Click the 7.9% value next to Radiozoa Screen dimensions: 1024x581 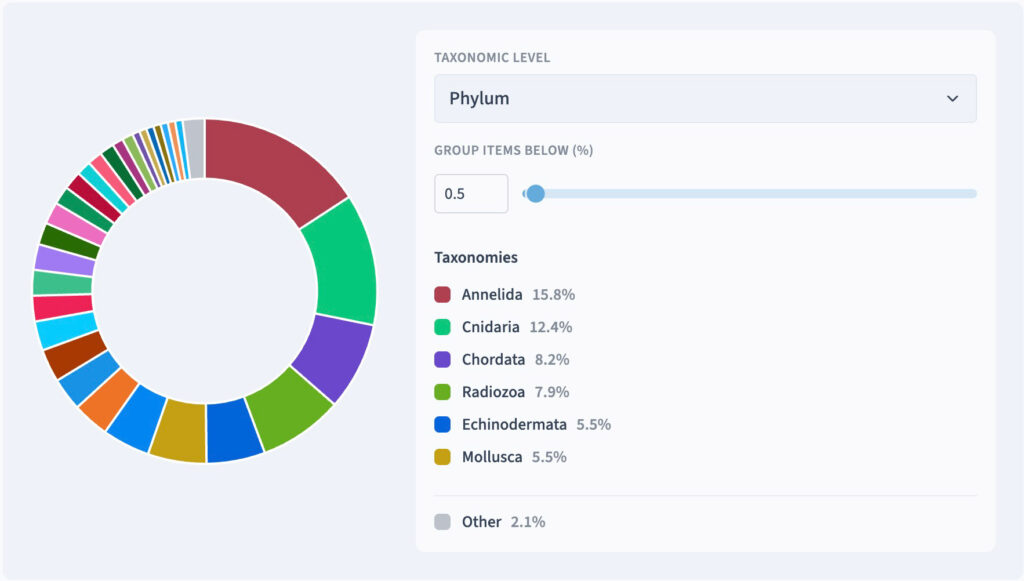click(552, 392)
